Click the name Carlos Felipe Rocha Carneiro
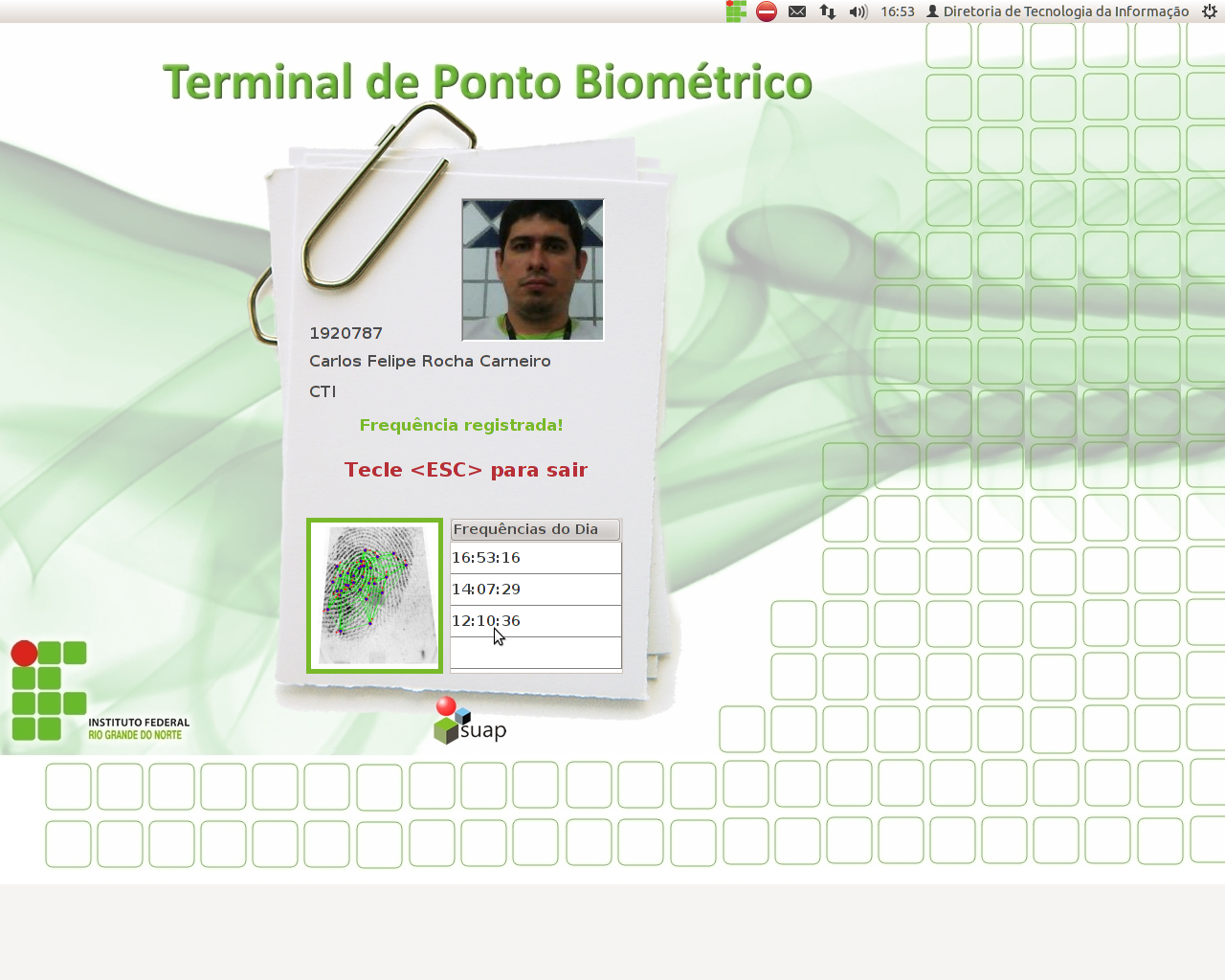 (430, 361)
